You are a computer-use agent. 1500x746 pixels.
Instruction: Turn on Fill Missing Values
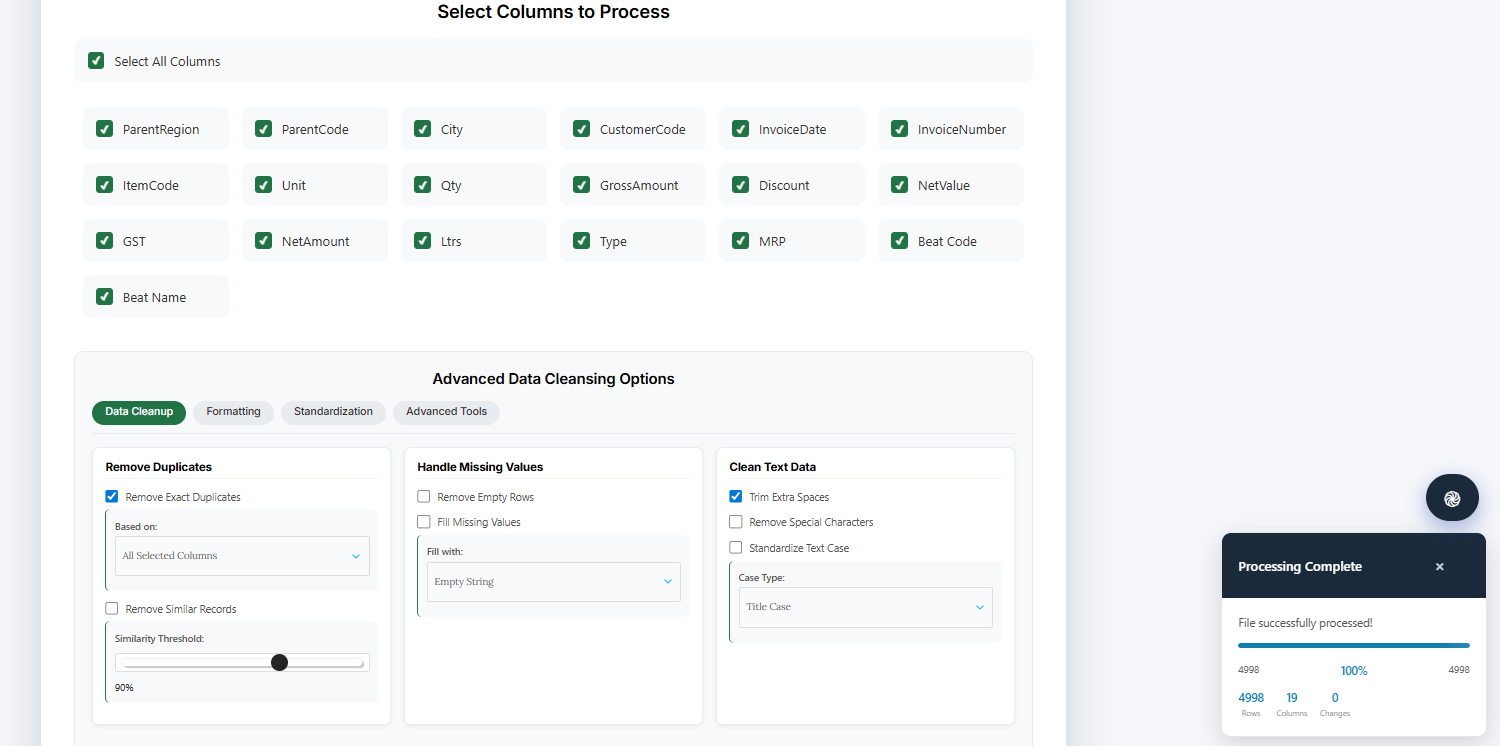[424, 522]
